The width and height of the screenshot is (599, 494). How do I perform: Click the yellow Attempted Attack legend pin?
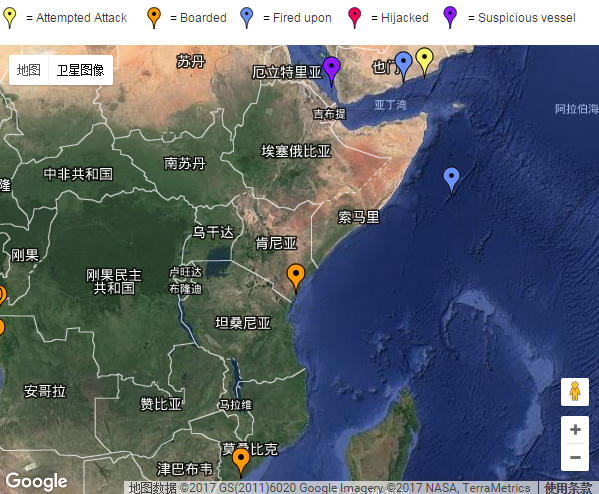click(10, 18)
